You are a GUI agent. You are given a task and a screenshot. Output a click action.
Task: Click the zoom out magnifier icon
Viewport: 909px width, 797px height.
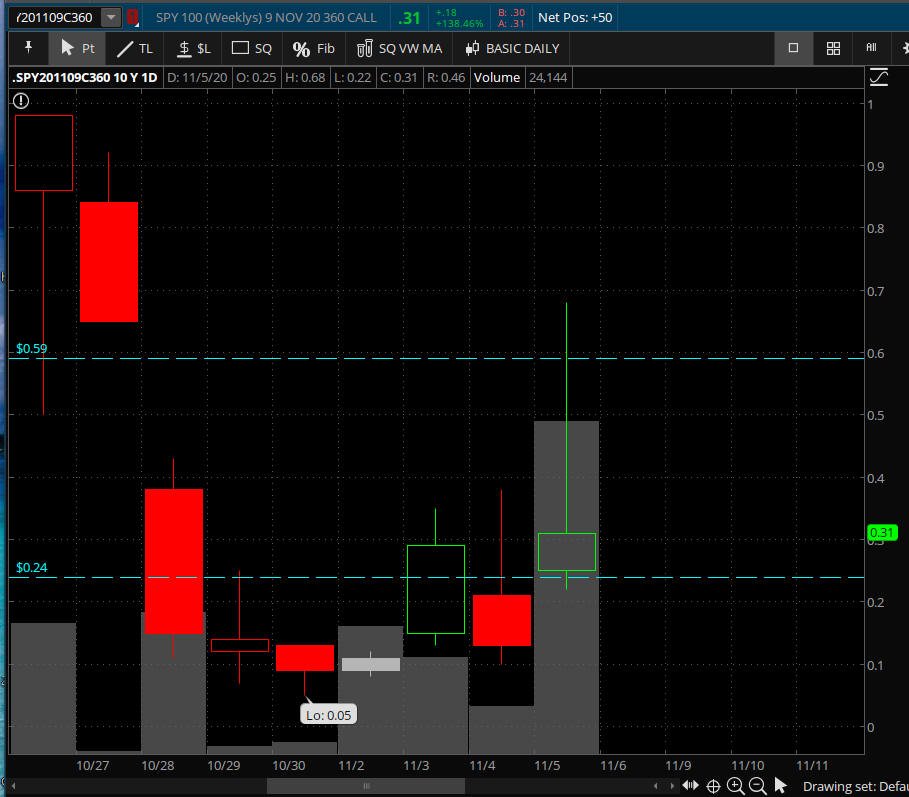click(x=757, y=786)
